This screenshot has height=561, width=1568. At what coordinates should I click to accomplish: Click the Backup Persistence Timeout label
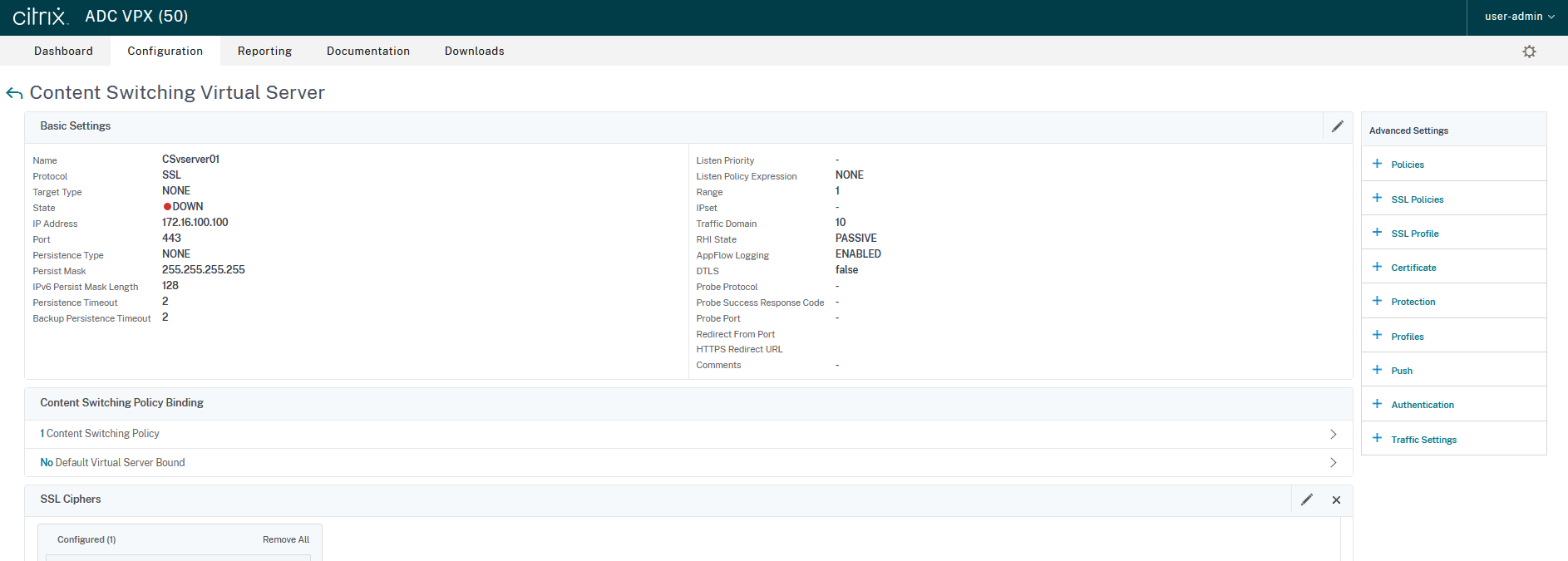point(91,318)
